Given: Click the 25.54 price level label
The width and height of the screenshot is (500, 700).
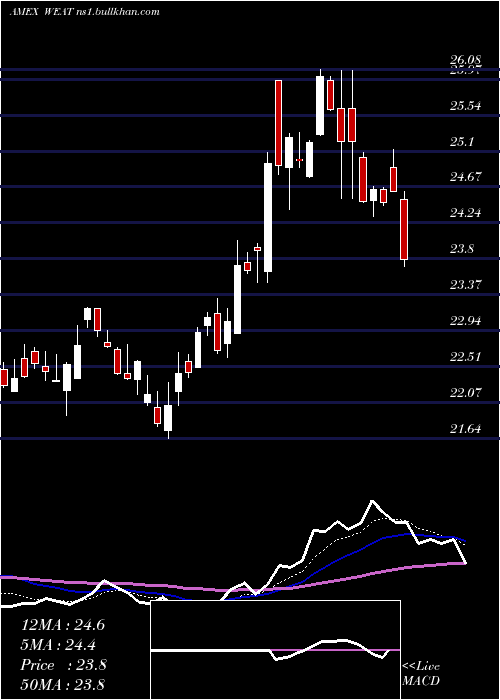Looking at the screenshot, I should (x=466, y=106).
